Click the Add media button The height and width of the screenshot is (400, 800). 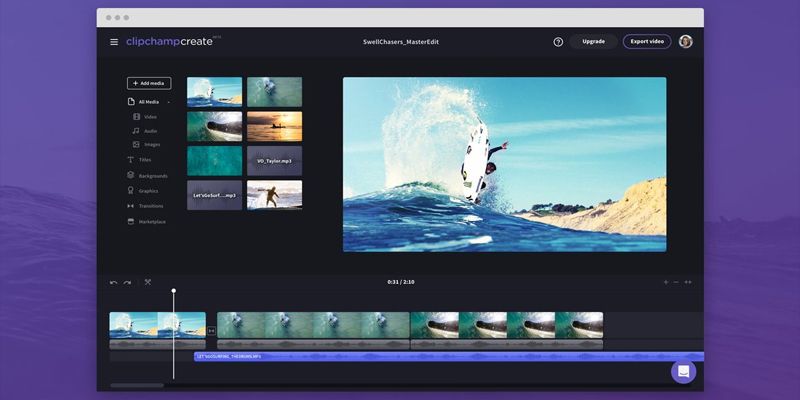click(149, 83)
